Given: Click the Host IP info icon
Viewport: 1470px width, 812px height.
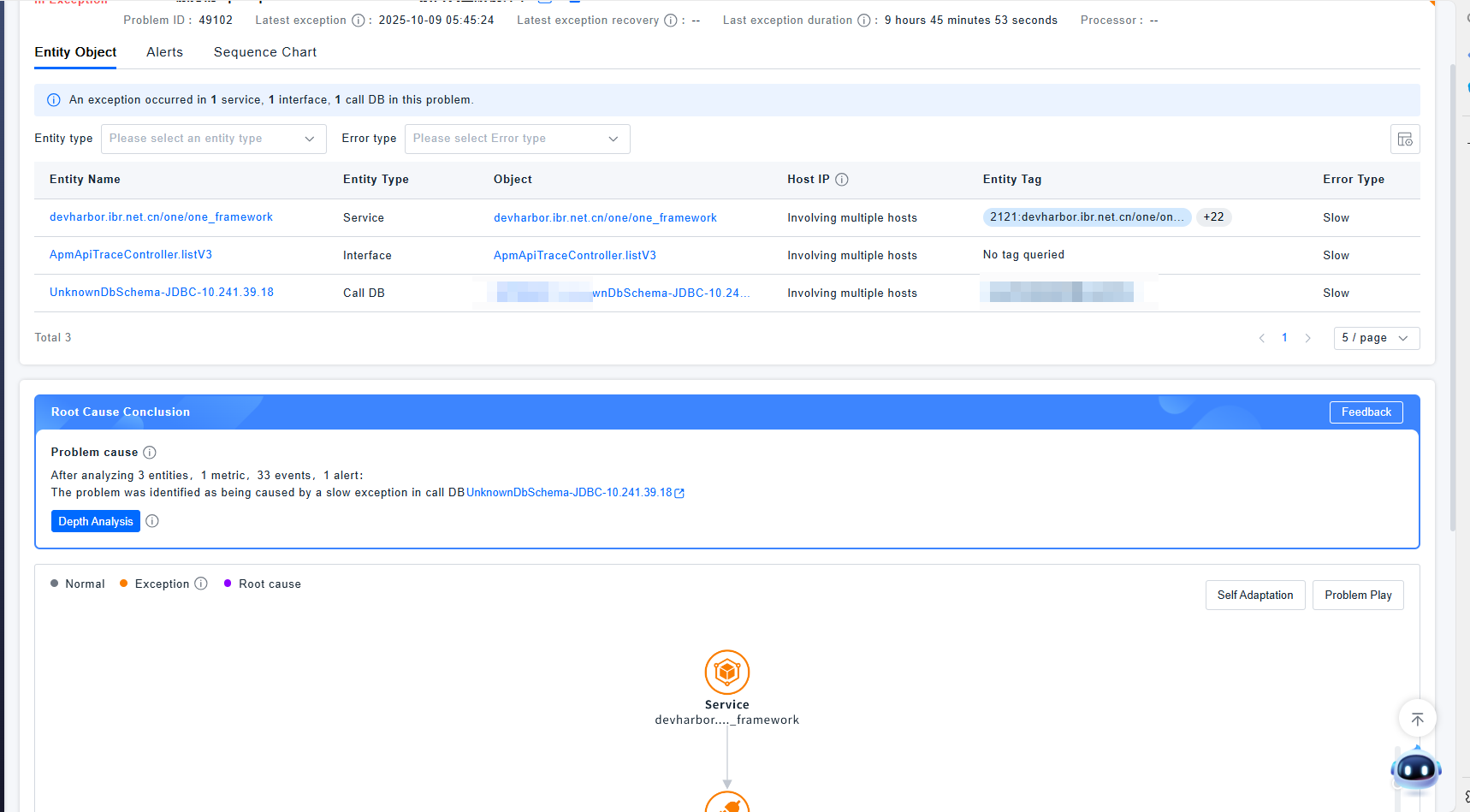Looking at the screenshot, I should (842, 180).
